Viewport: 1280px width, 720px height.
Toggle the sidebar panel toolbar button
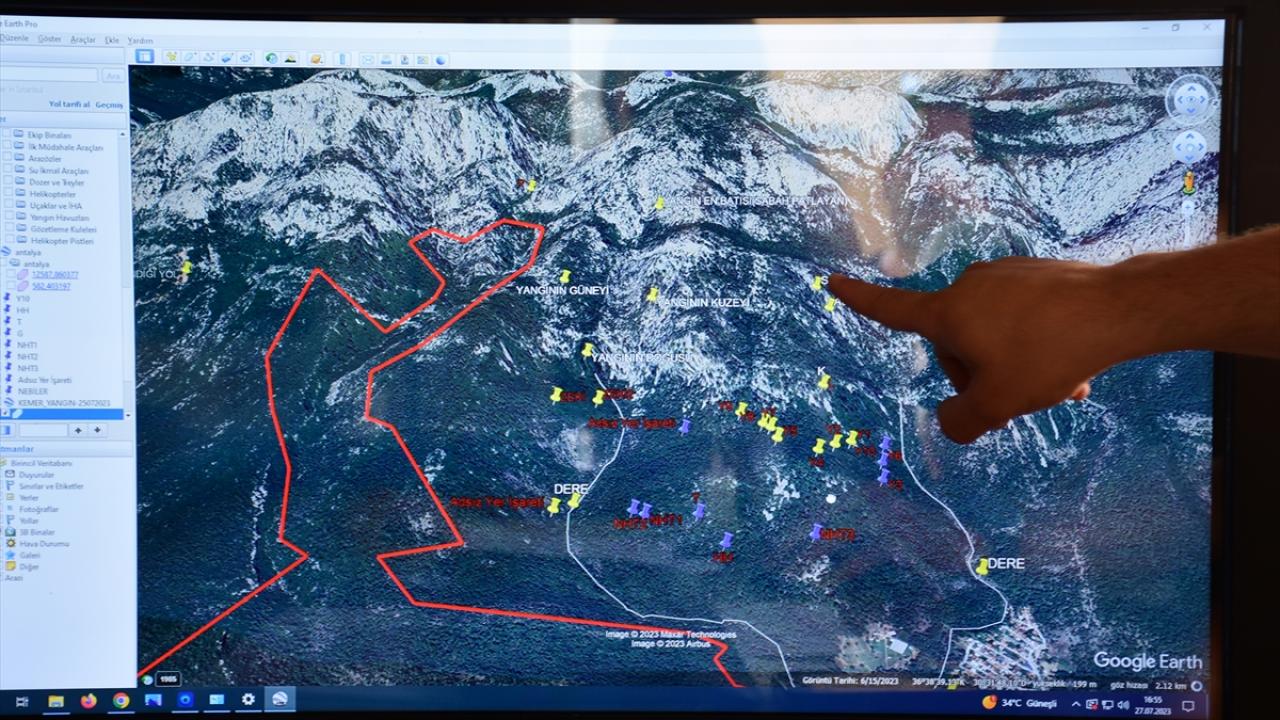tap(145, 57)
